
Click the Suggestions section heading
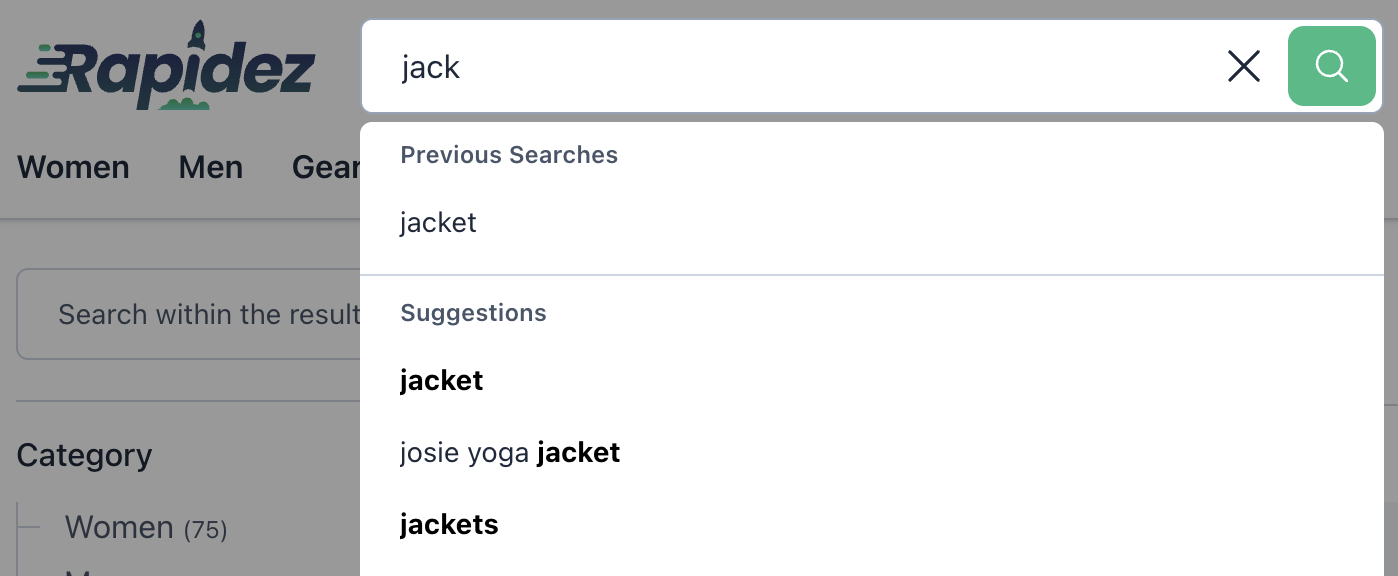tap(473, 313)
